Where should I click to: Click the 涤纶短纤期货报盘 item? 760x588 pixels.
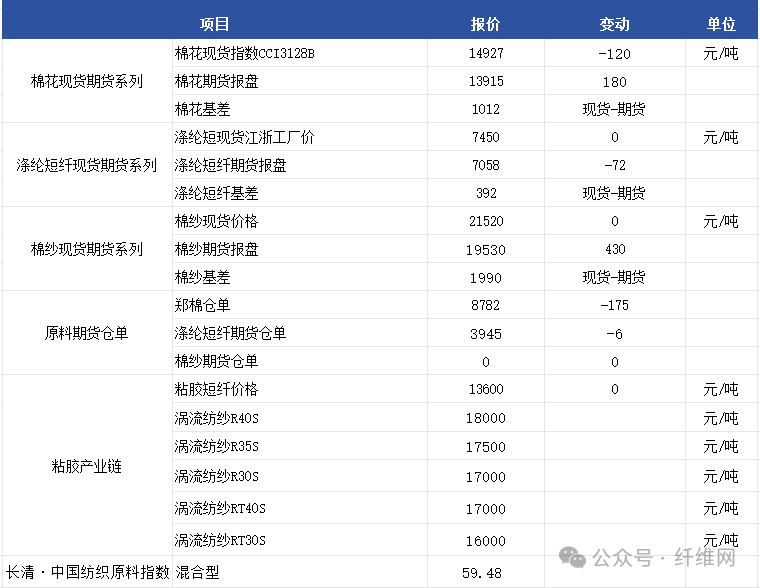click(230, 165)
